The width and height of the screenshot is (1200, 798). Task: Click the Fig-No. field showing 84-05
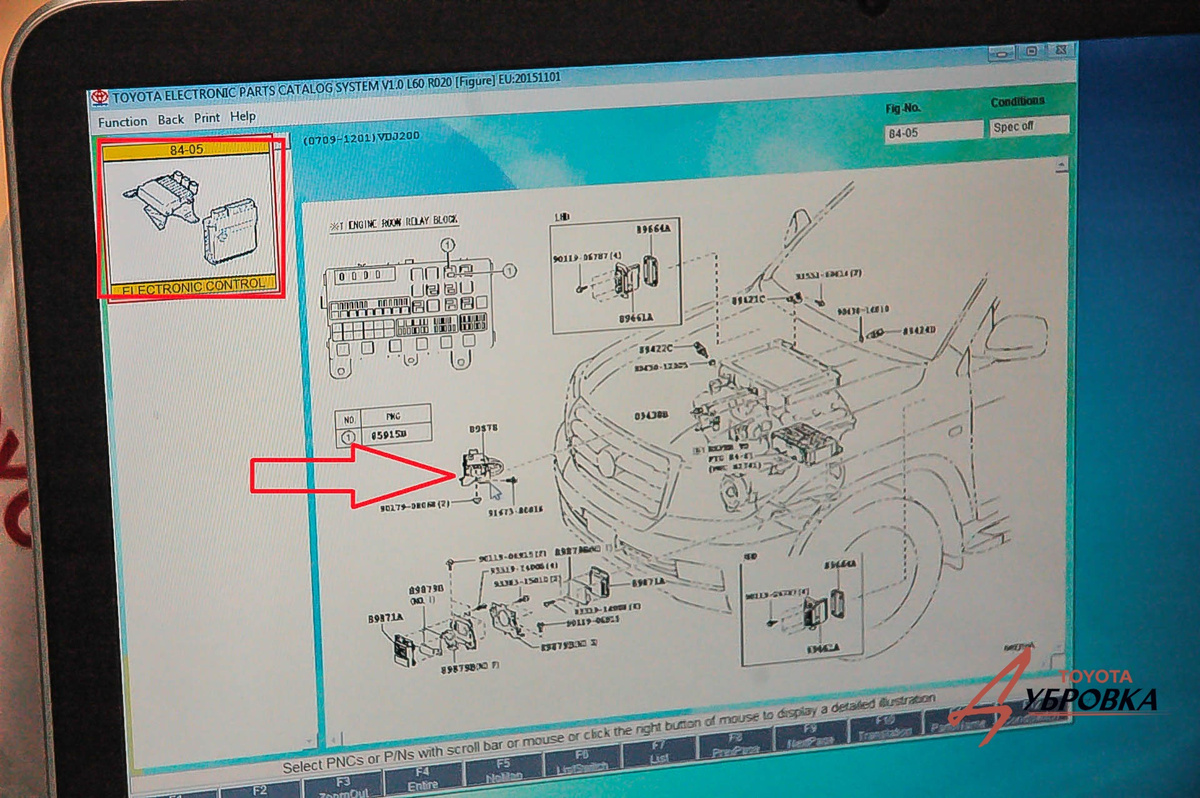(x=934, y=131)
